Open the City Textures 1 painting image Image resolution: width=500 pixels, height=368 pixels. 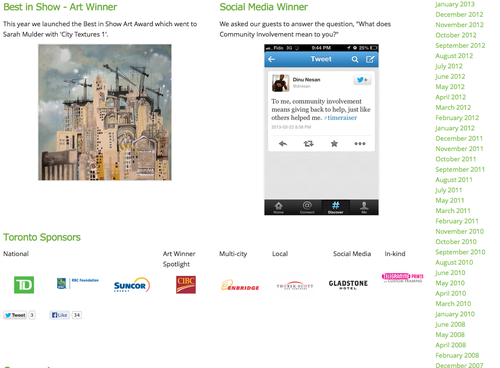(x=105, y=112)
